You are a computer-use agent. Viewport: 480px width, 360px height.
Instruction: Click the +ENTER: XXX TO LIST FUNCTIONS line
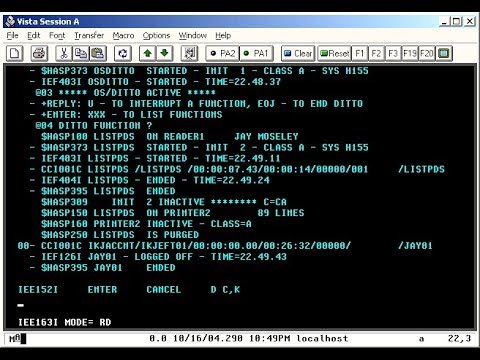126,115
